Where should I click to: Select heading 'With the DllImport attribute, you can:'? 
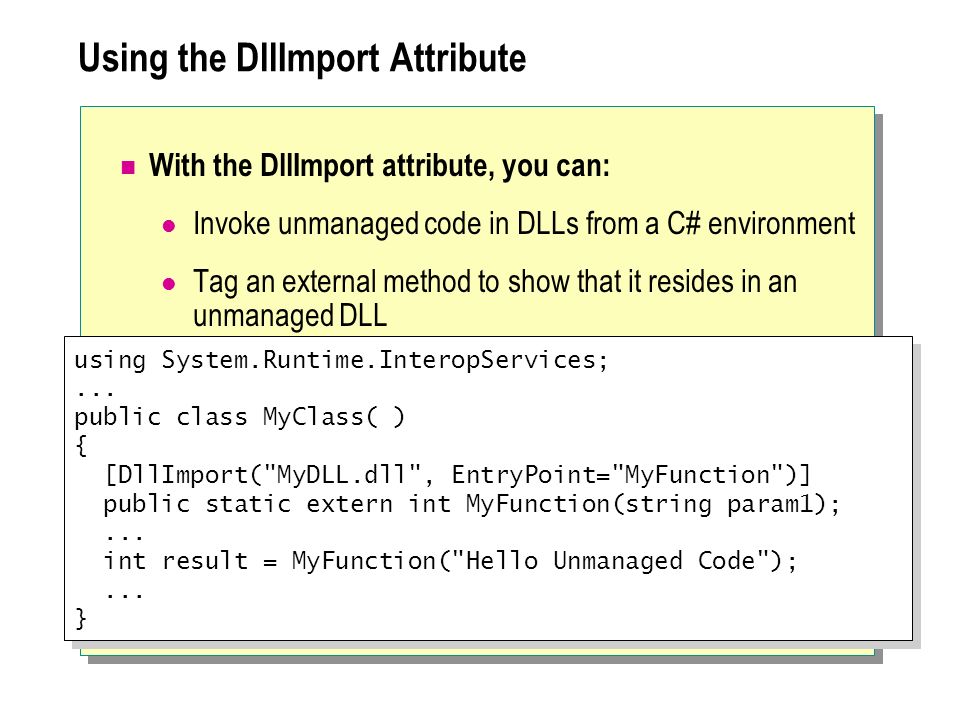click(380, 166)
